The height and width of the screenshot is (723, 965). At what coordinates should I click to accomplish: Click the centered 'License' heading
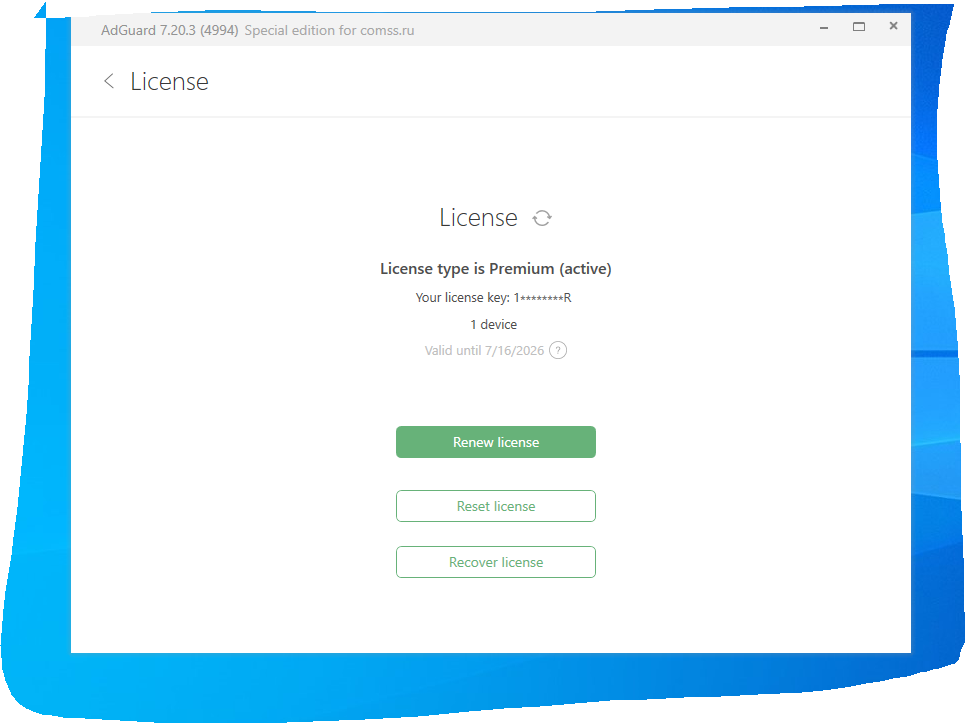[478, 218]
